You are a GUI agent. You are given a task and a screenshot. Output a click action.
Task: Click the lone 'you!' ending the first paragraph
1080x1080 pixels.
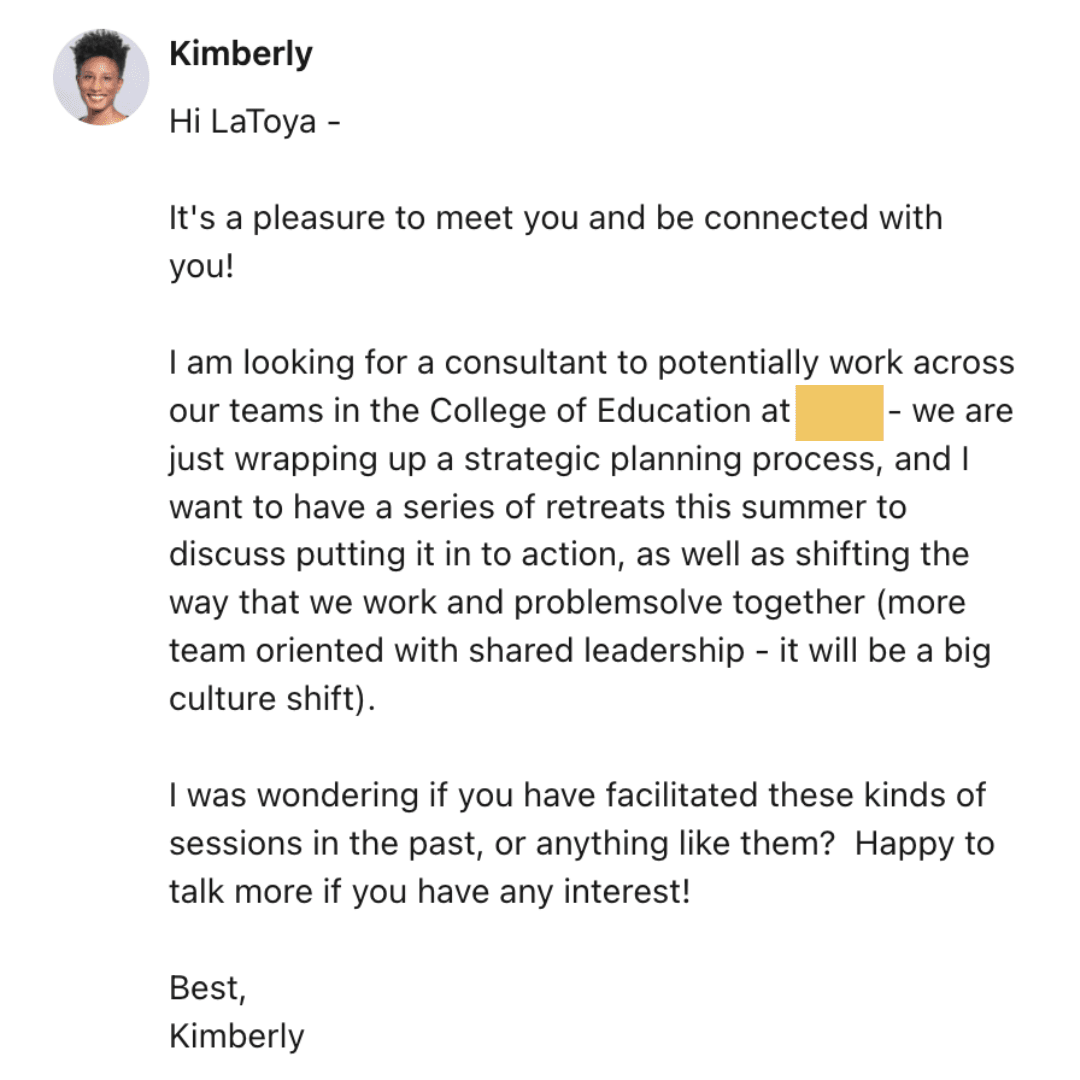[x=202, y=267]
